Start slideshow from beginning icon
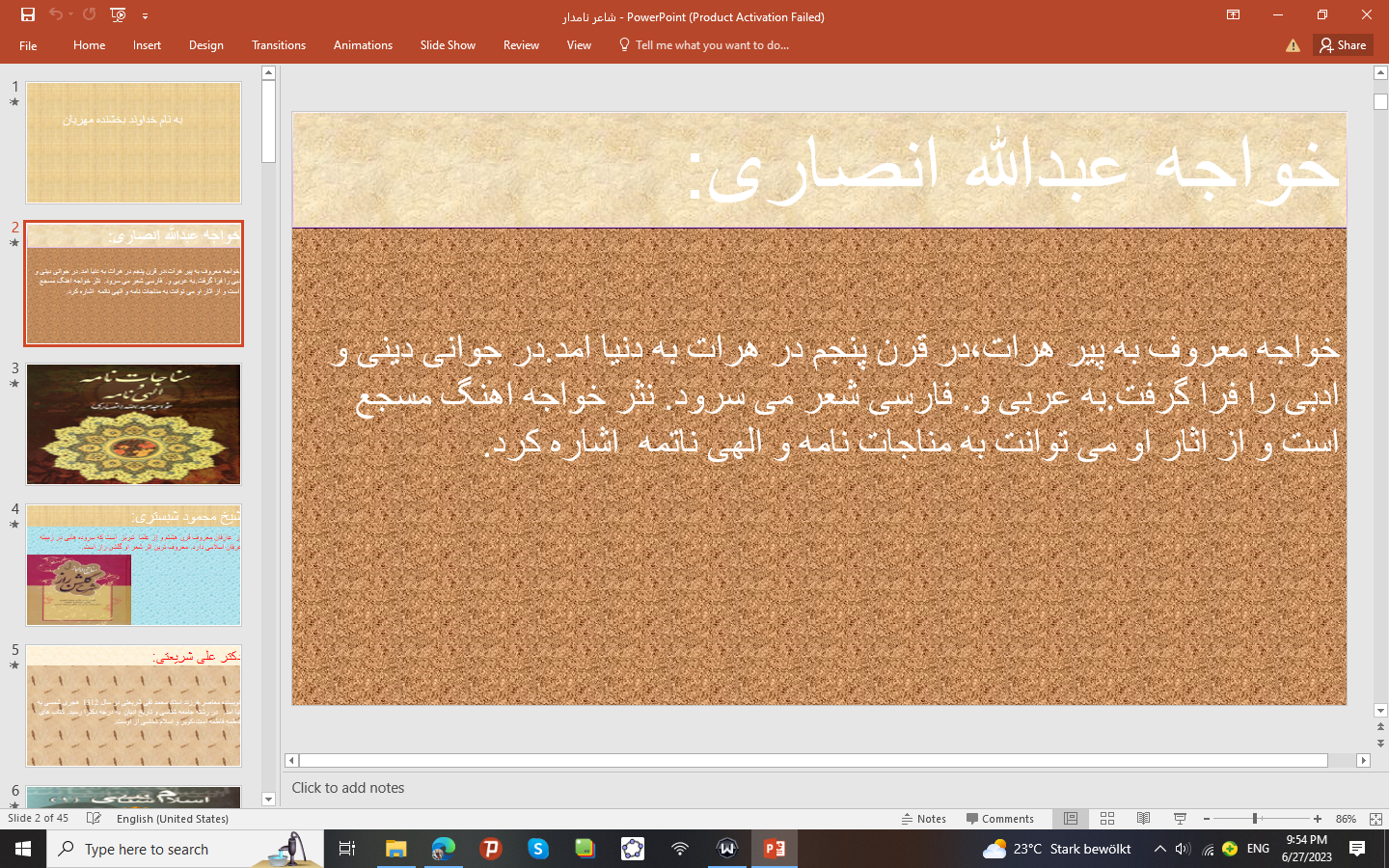 118,14
